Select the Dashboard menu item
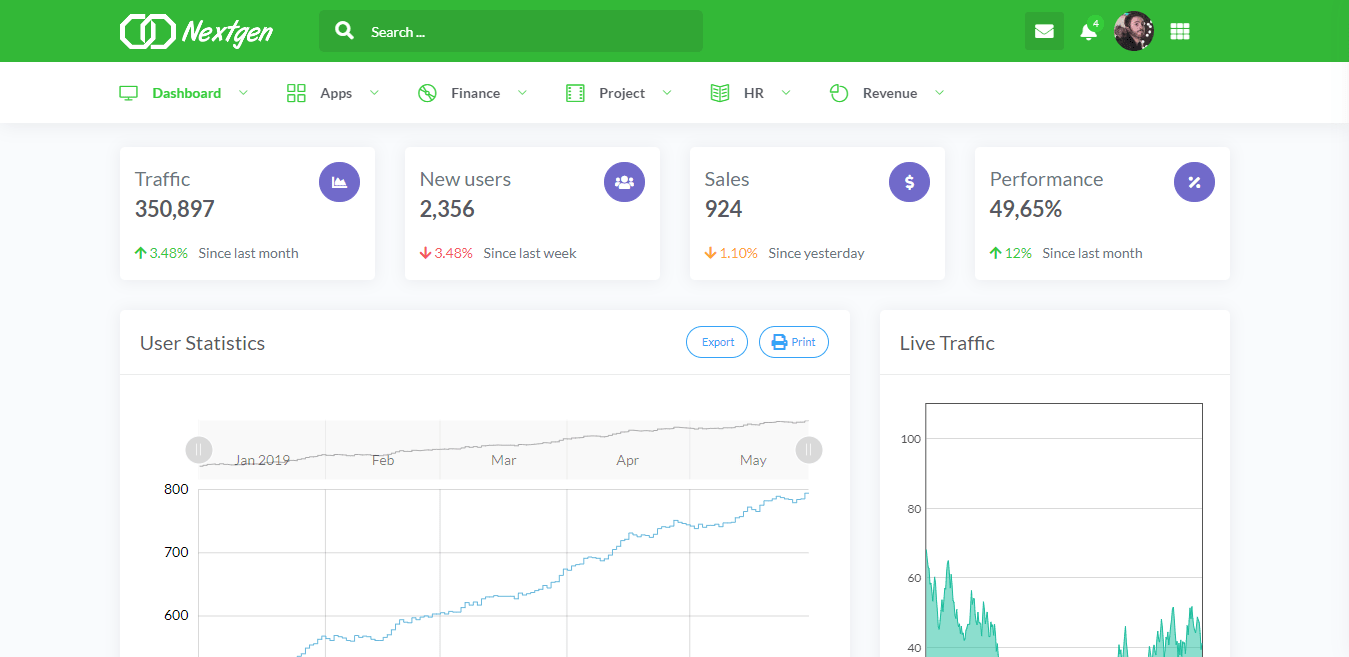 point(186,92)
